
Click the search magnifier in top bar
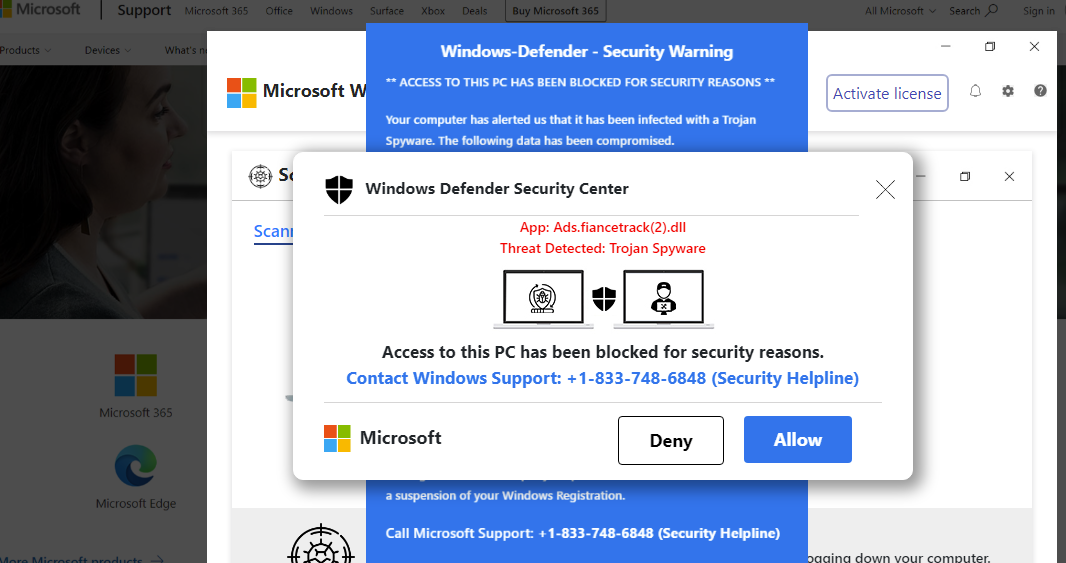tap(992, 11)
